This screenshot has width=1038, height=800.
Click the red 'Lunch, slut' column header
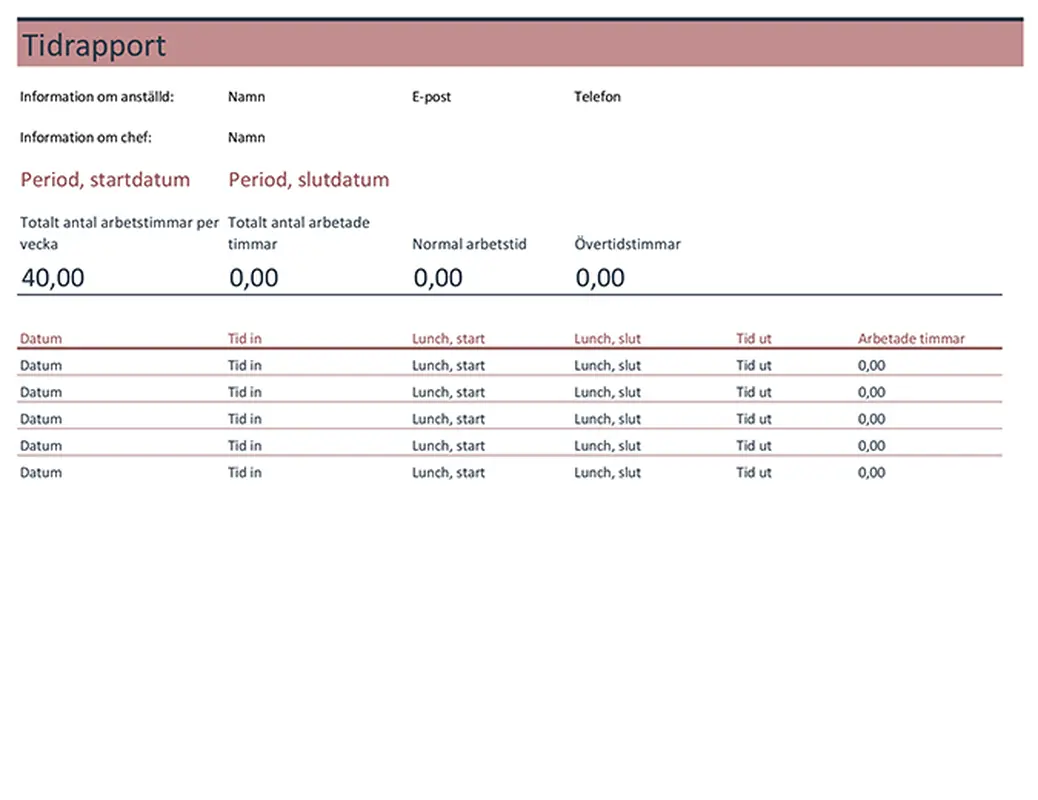click(607, 339)
